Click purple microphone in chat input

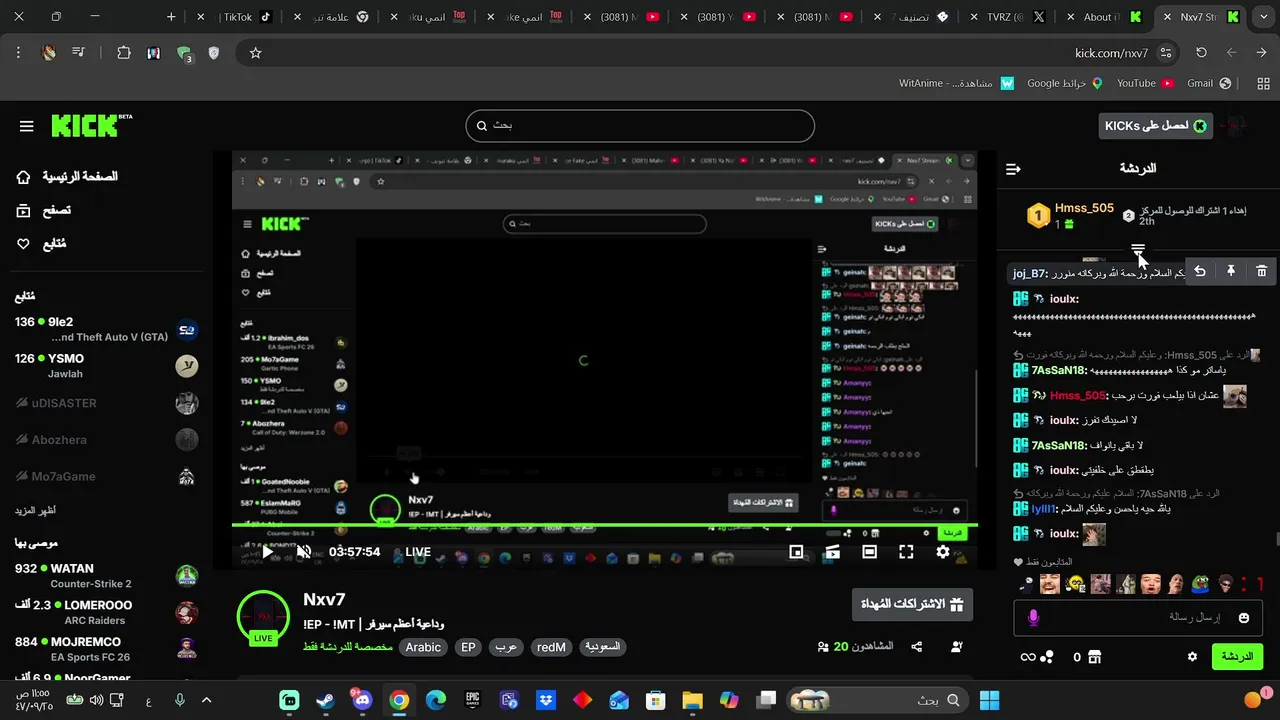click(x=1033, y=618)
